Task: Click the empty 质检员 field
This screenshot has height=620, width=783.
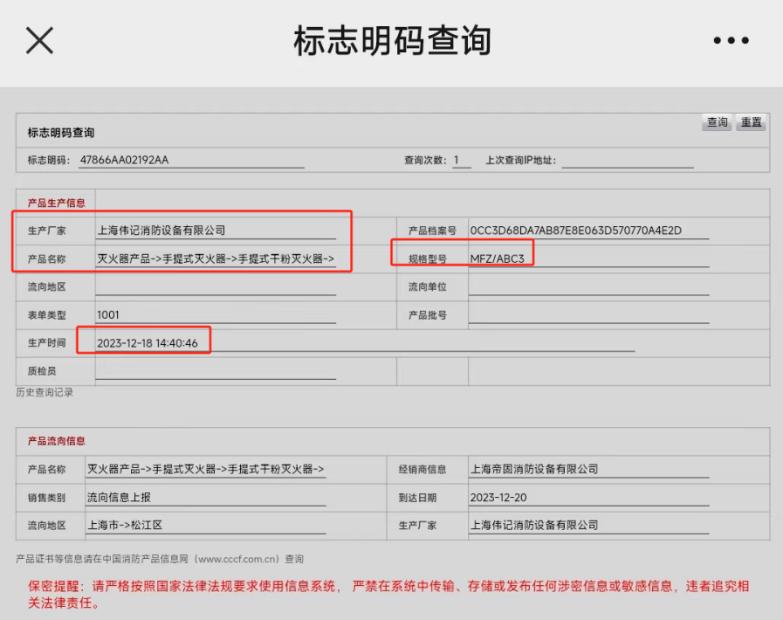Action: 216,371
